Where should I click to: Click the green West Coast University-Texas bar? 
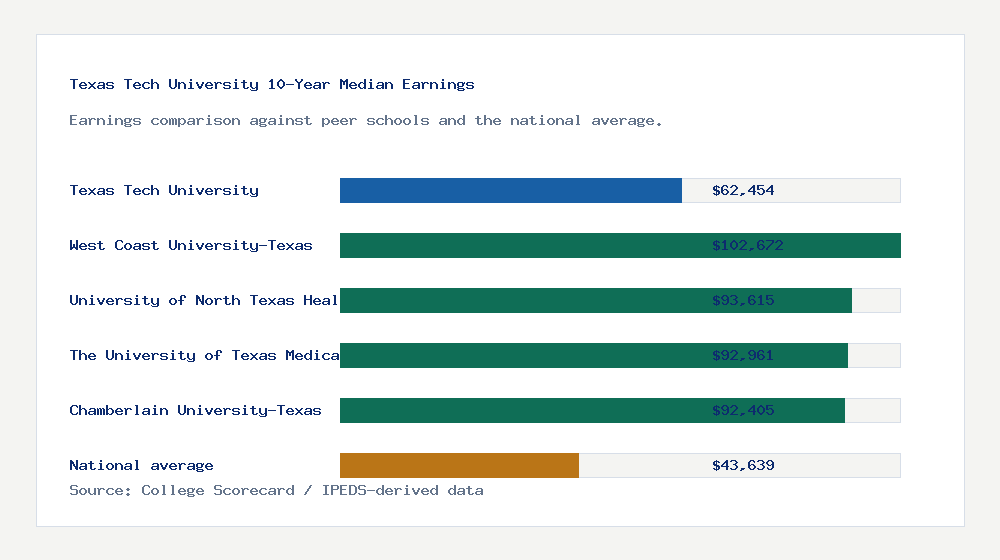click(x=621, y=246)
